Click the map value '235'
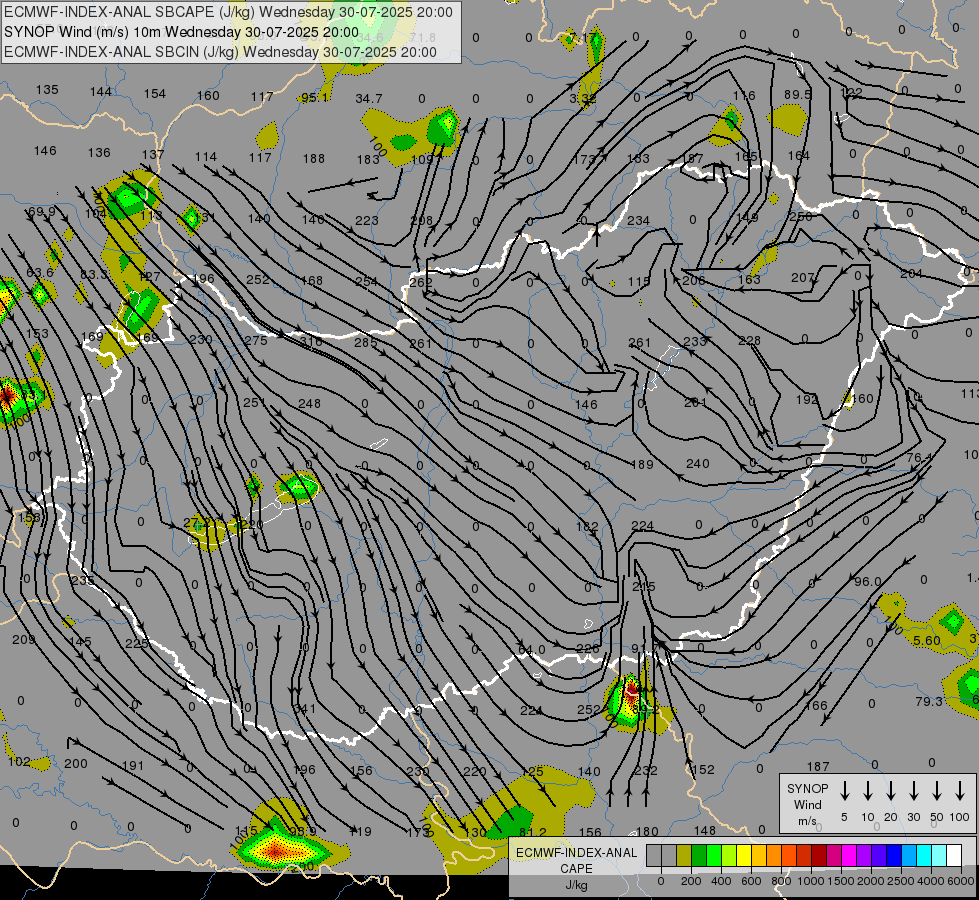This screenshot has width=979, height=900. tap(82, 580)
